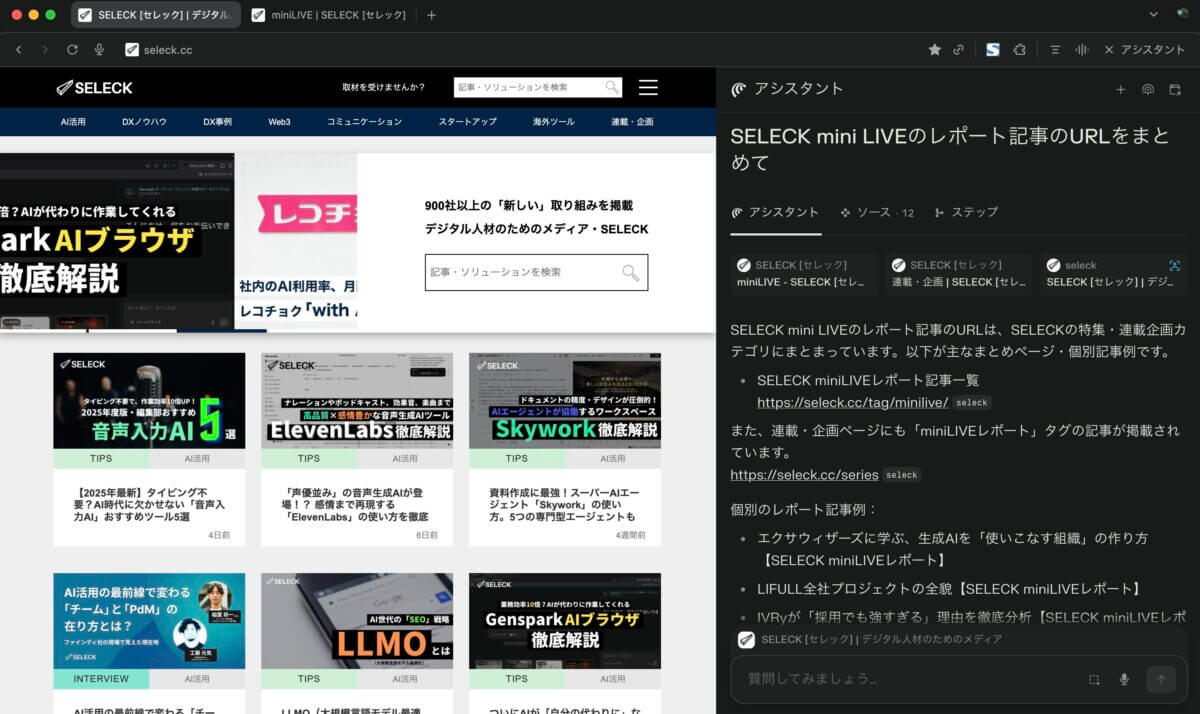
Task: Focus the header 記事・ソリューションを検索 field
Action: (538, 88)
